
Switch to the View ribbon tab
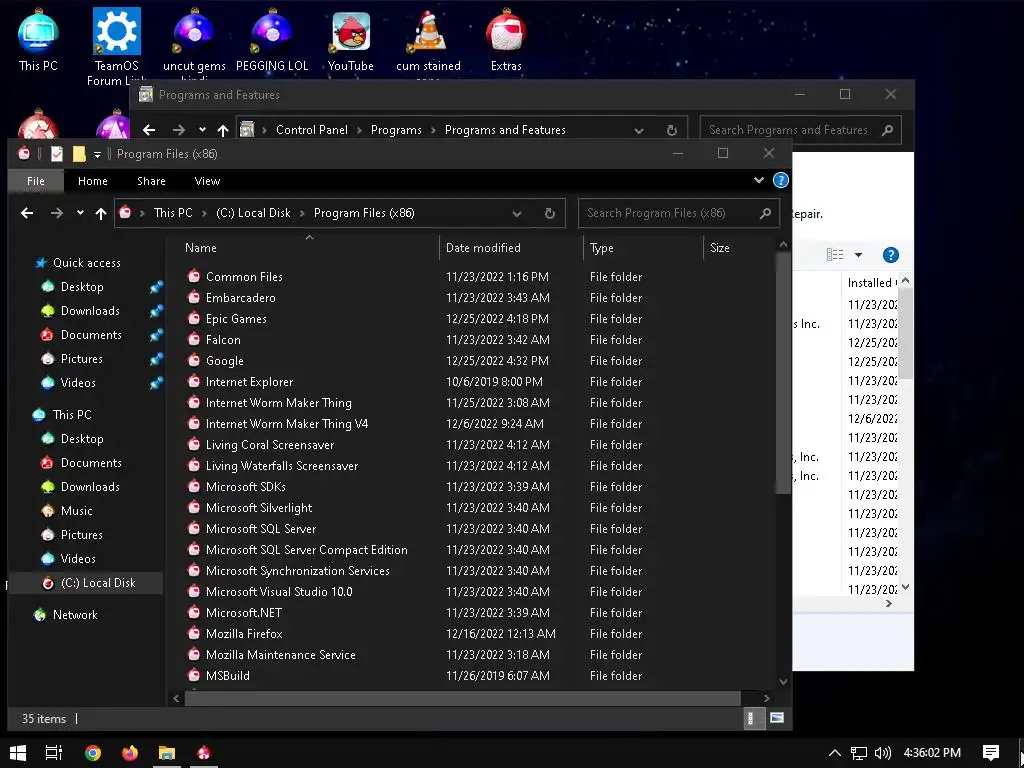pyautogui.click(x=207, y=181)
